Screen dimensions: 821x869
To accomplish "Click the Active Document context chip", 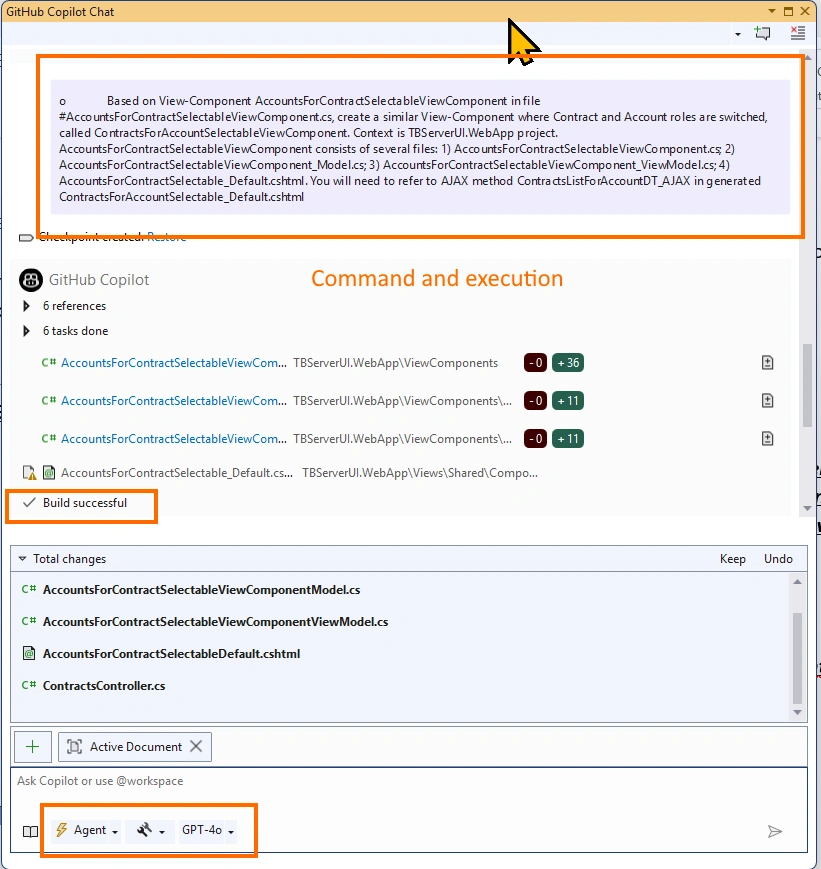I will (135, 747).
